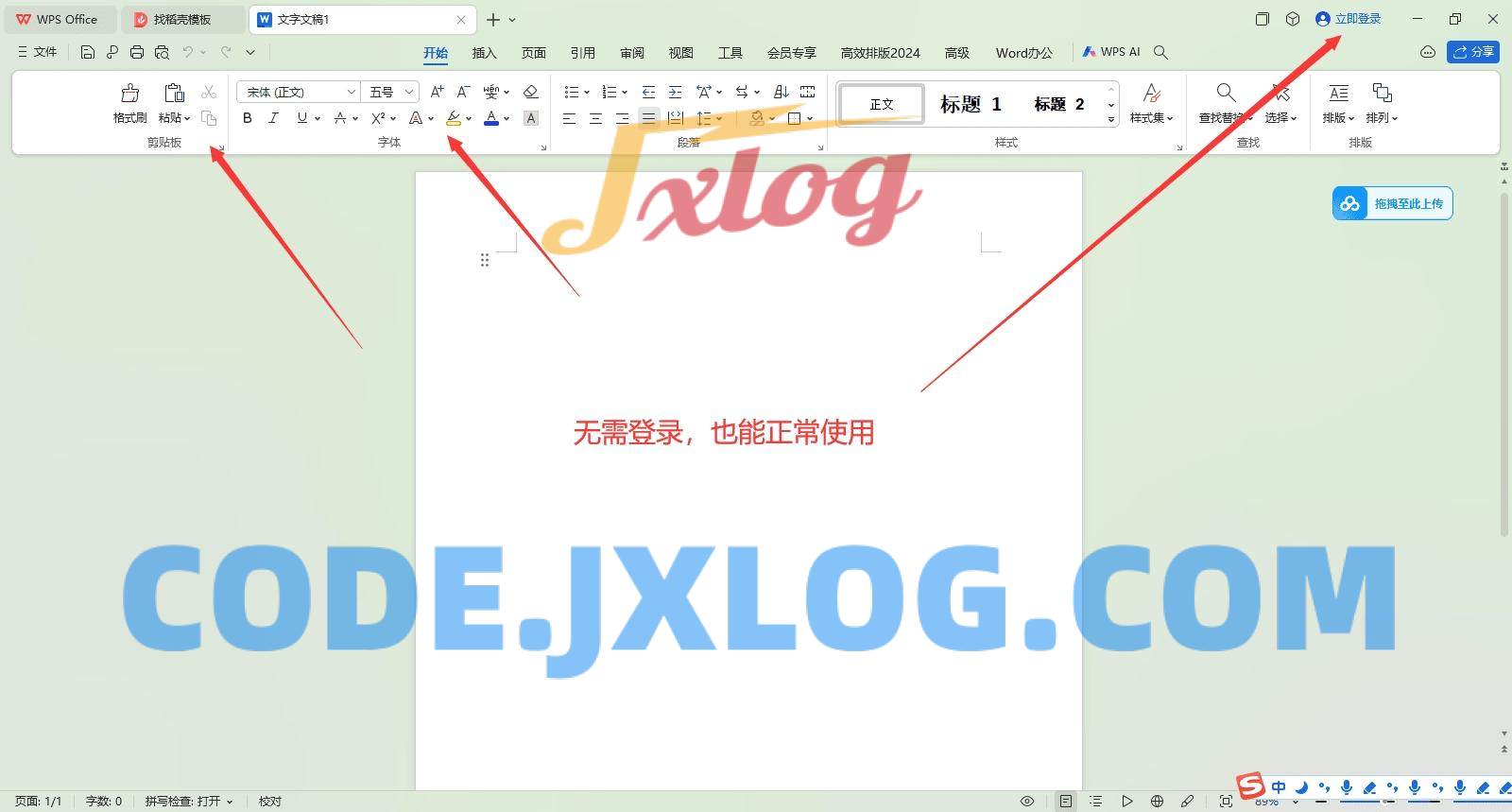The width and height of the screenshot is (1512, 812).
Task: Click the blue 分享 share button
Action: click(x=1472, y=52)
